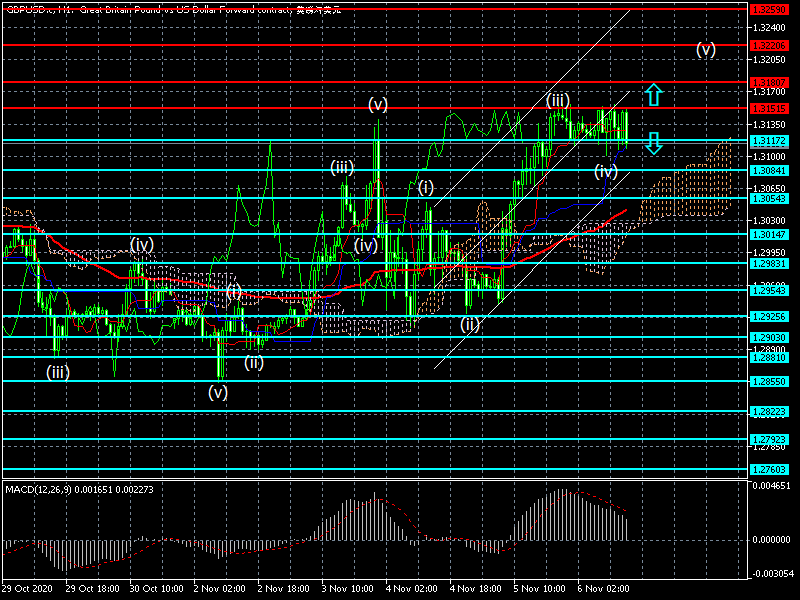Click the red price label 1.32590

coord(769,10)
